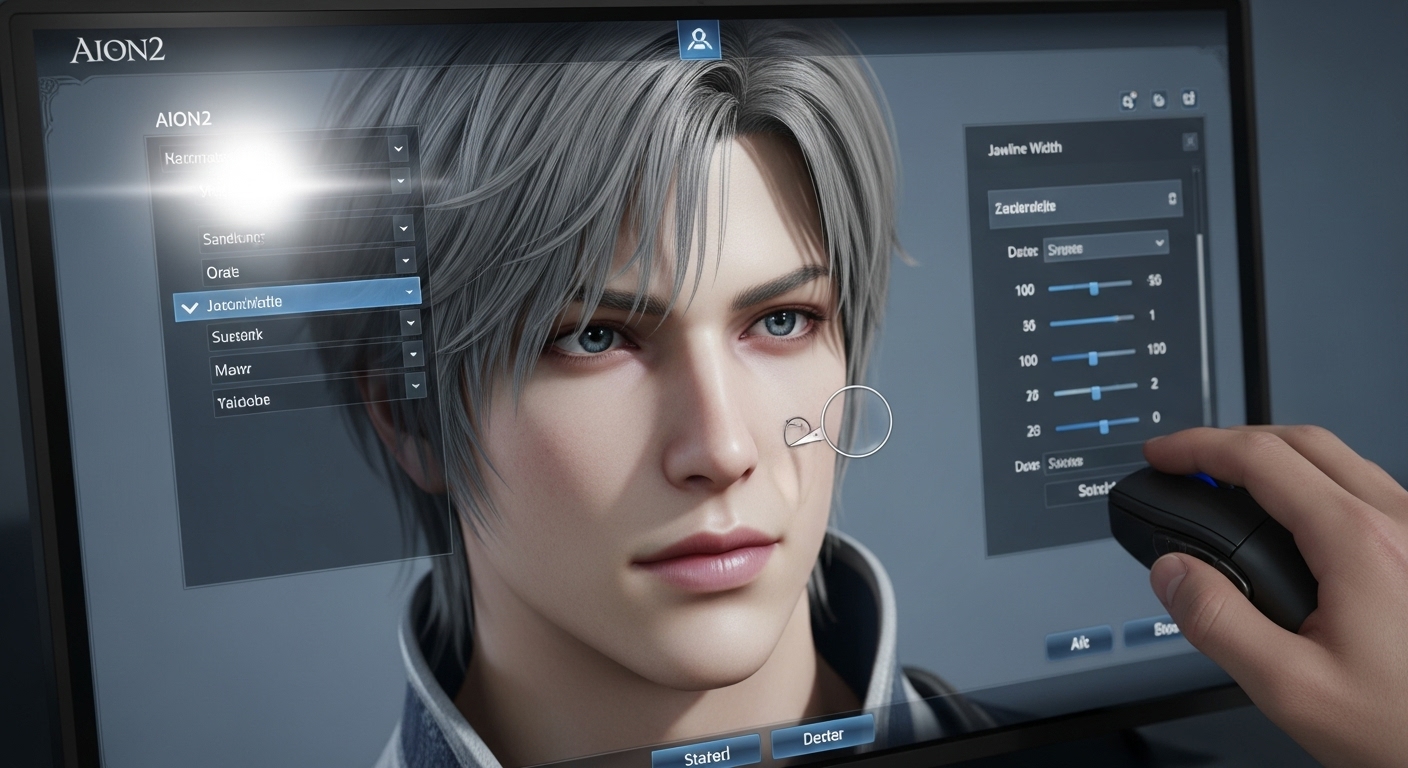Open the Datec dropdown showing Sneee

click(1105, 246)
